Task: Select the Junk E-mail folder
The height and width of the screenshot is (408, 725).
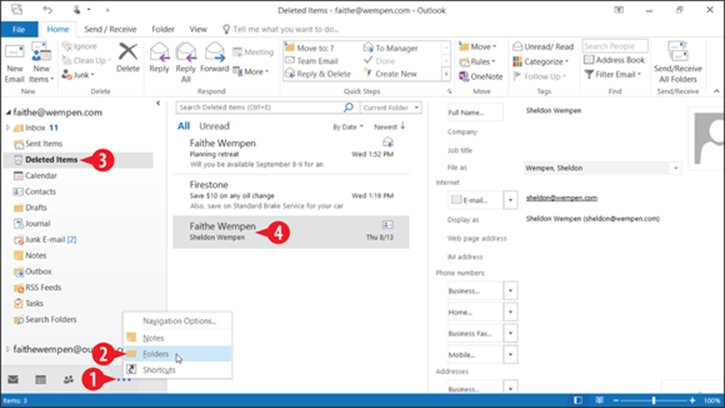Action: [45, 240]
